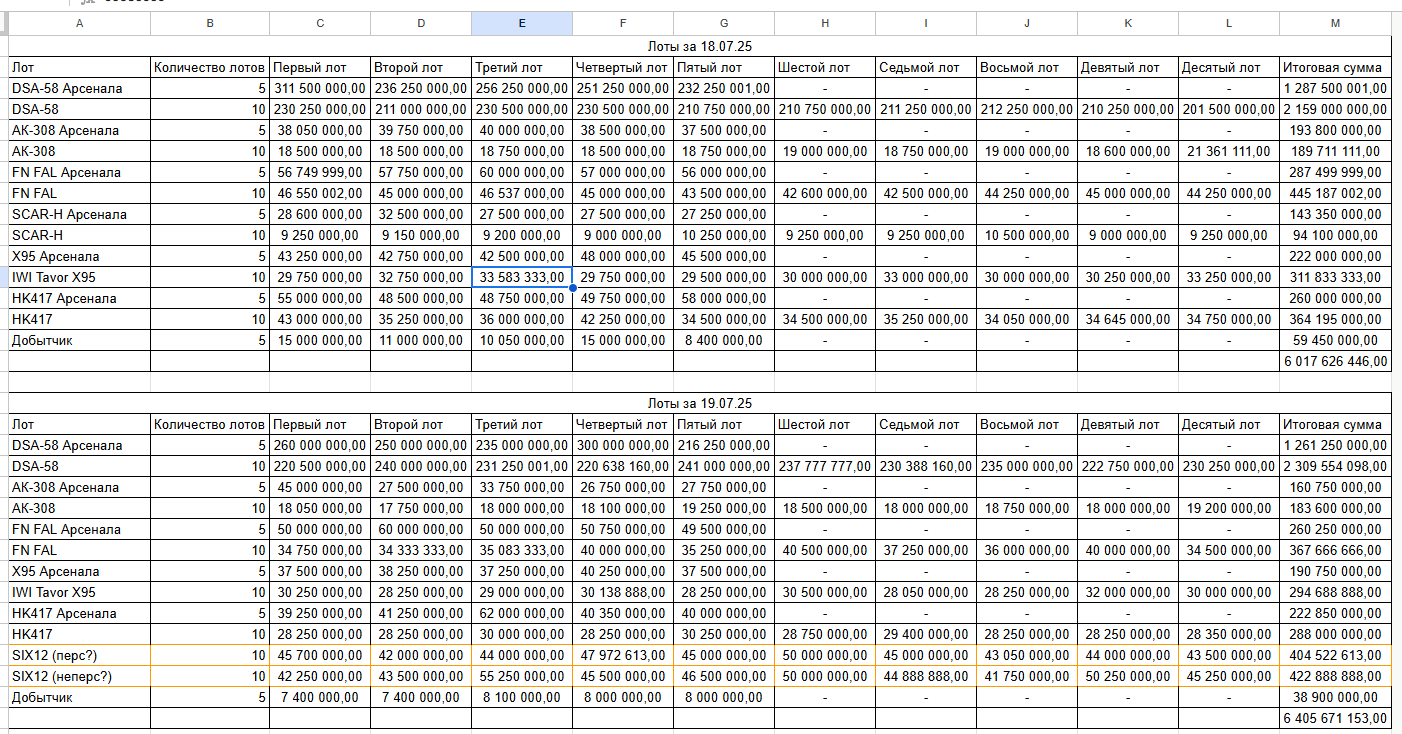Select column I header
The width and height of the screenshot is (1402, 734).
tap(926, 23)
